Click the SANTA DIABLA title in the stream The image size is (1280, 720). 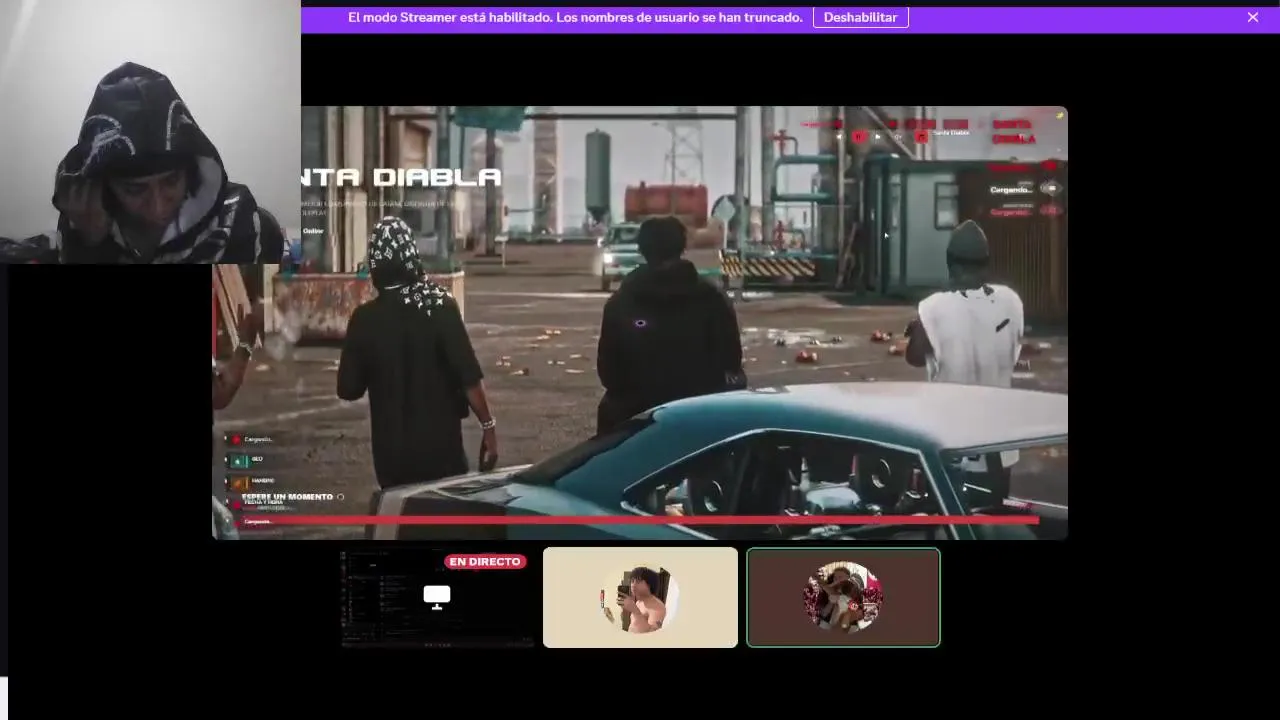400,178
